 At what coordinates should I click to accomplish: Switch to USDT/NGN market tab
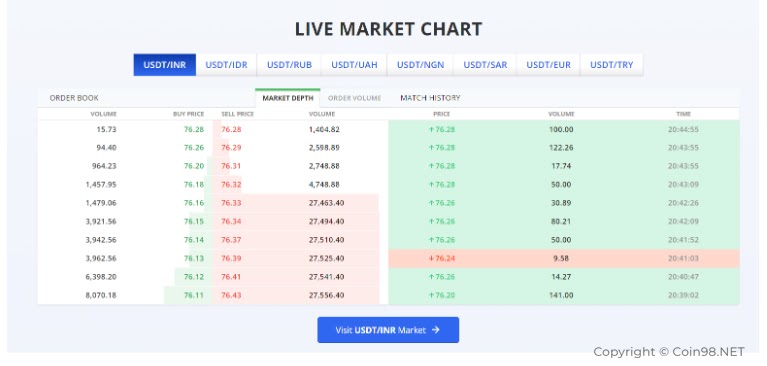point(420,65)
